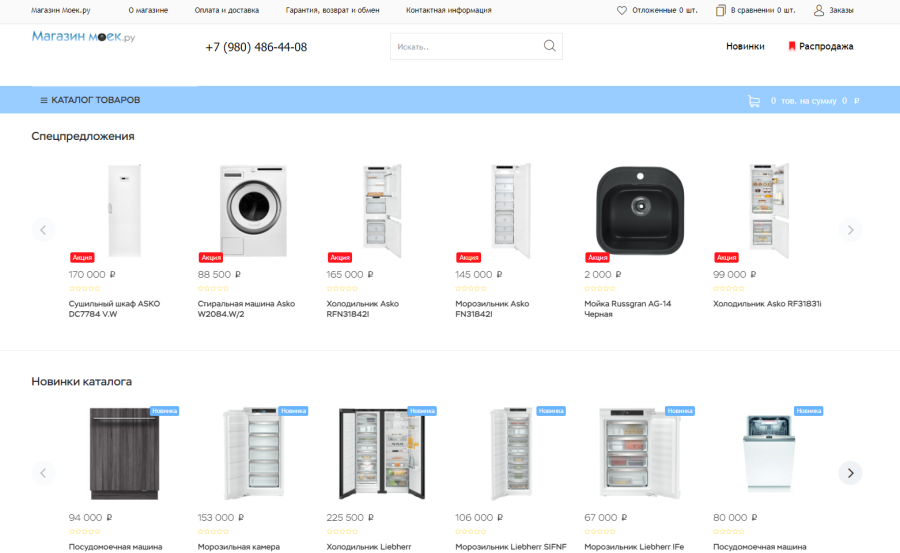Open Холодильник Asko RF31831i title

(x=767, y=304)
